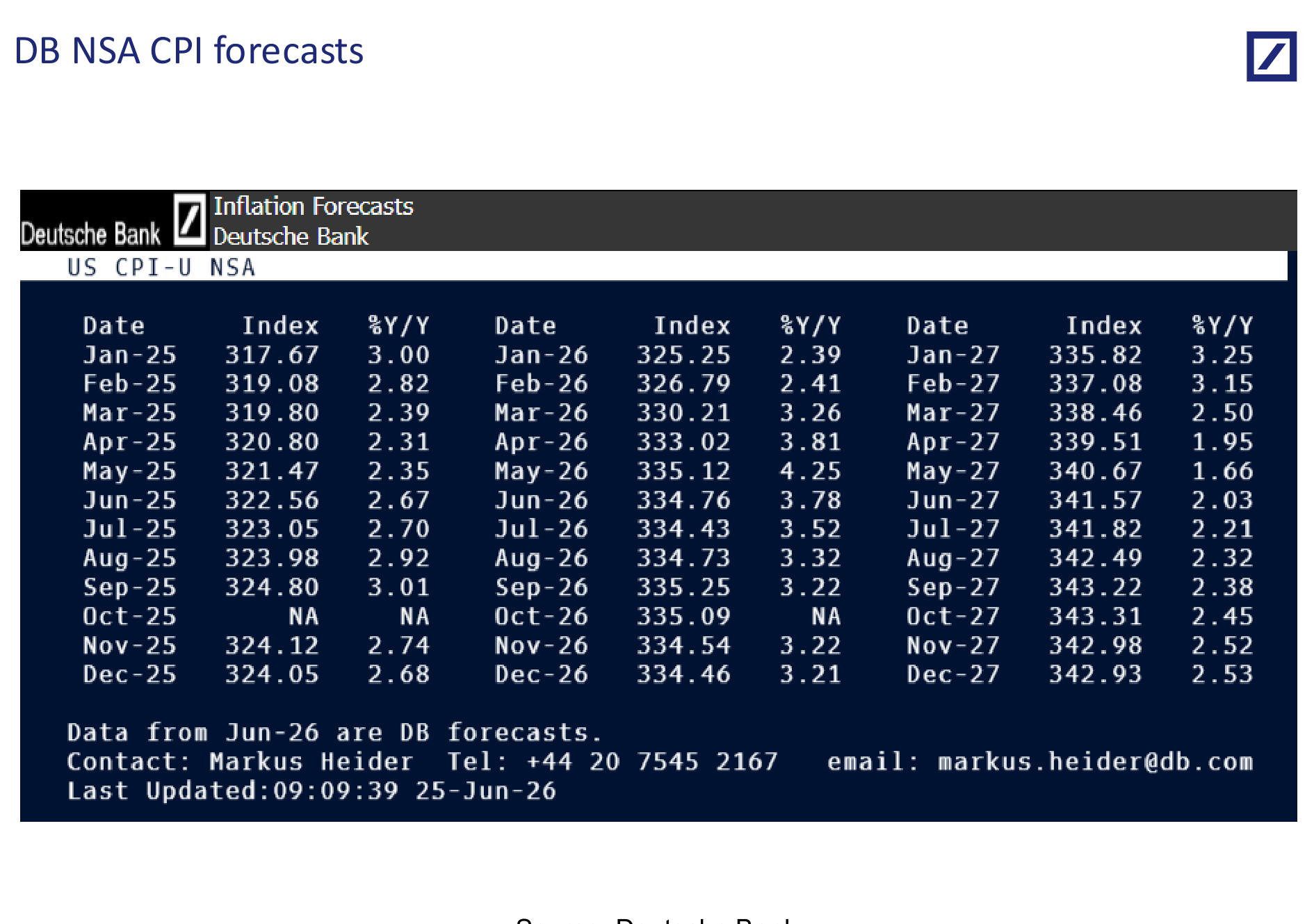This screenshot has height=924, width=1314.
Task: Select the 'US CPI-U NSA' title bar
Action: (654, 266)
